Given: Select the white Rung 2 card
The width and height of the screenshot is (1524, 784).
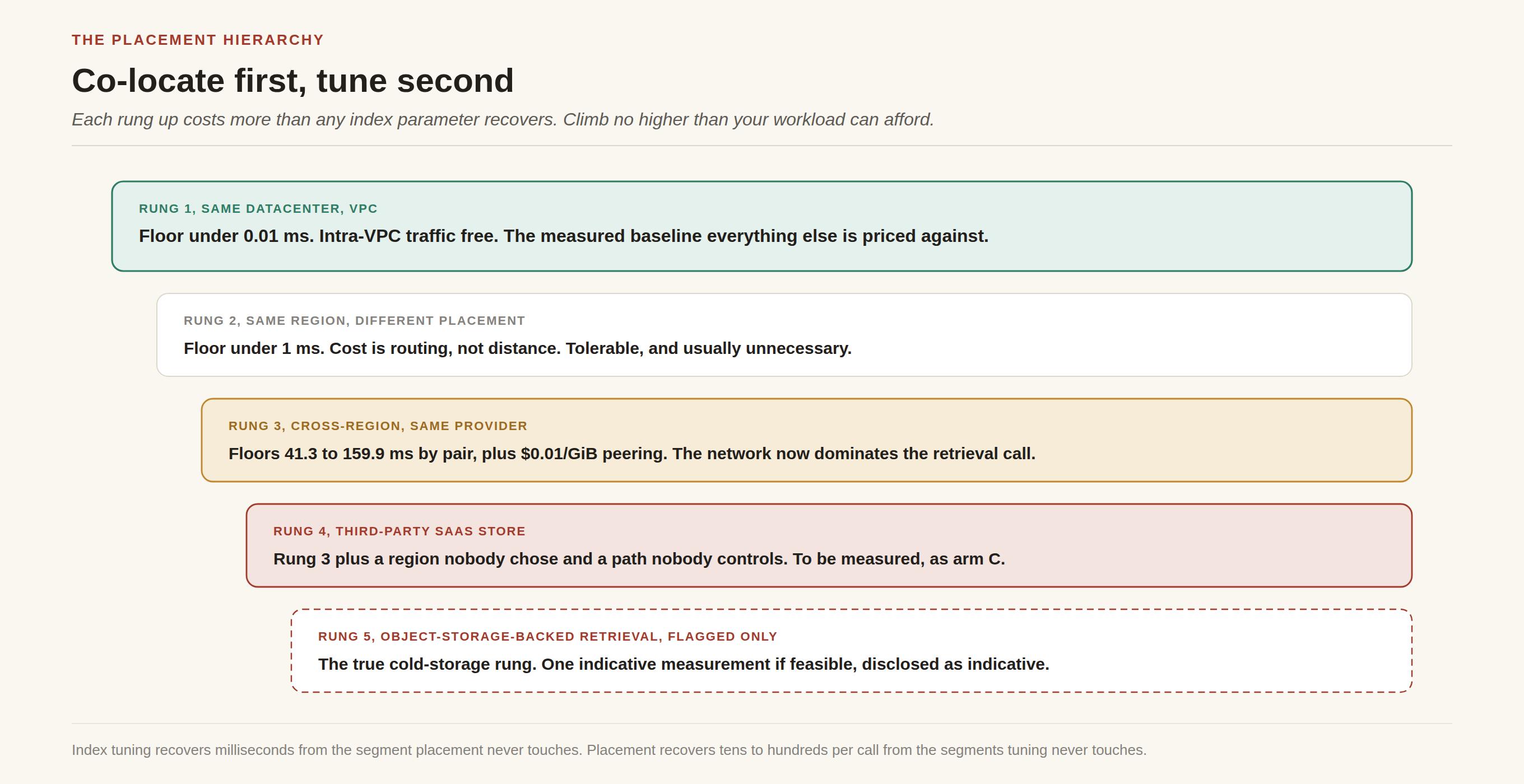Looking at the screenshot, I should click(x=784, y=335).
